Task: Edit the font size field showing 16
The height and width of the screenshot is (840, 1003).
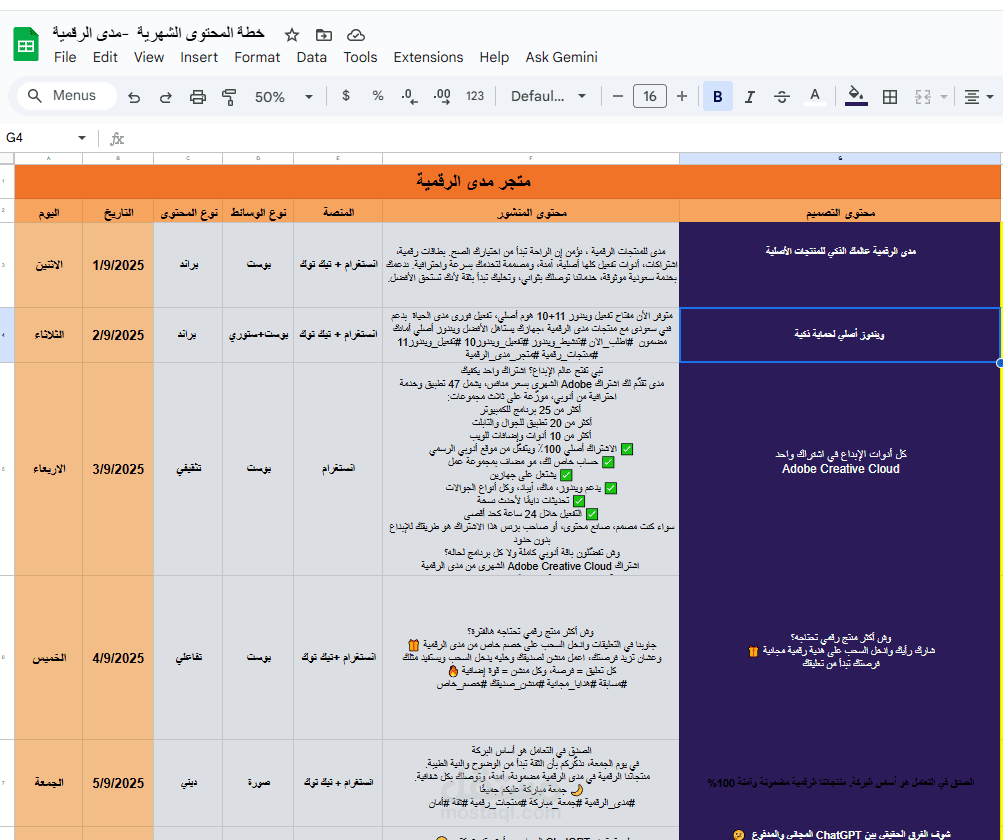Action: click(649, 96)
